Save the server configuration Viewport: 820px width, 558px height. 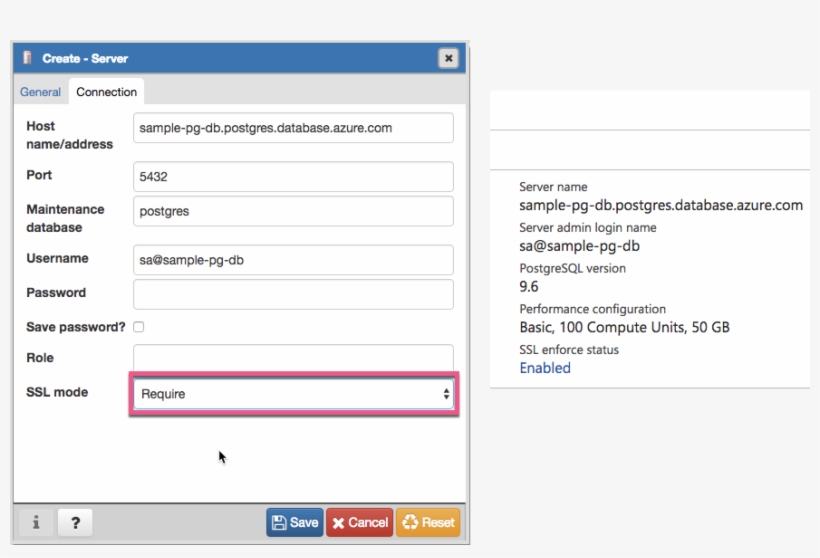[295, 522]
